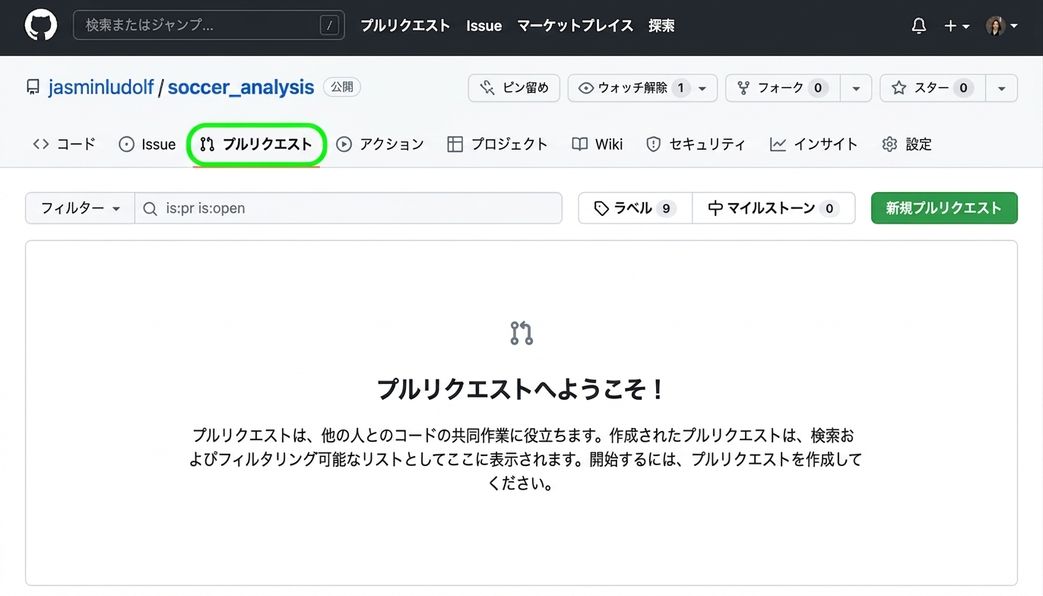
Task: Click the circle-dot icon of Issue tab
Action: click(x=126, y=144)
